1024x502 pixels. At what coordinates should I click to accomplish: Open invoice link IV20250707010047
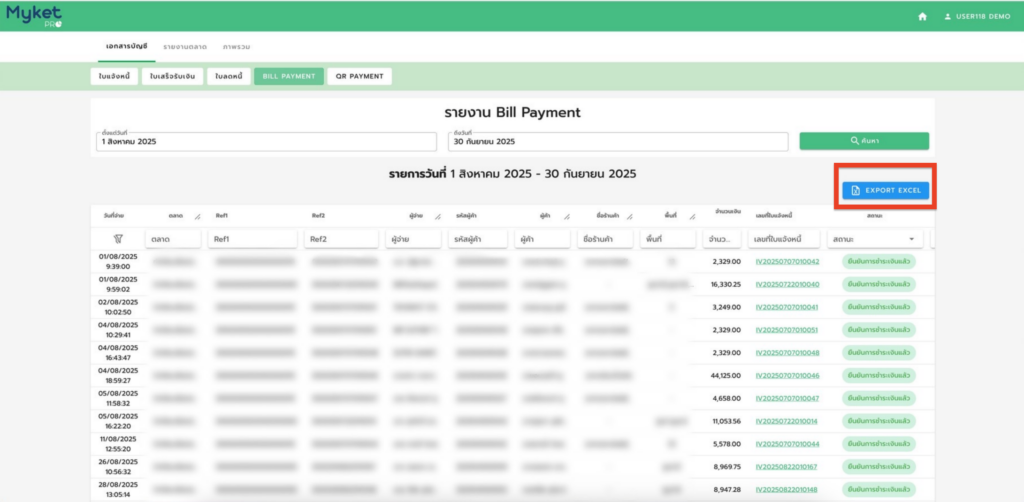pos(787,398)
